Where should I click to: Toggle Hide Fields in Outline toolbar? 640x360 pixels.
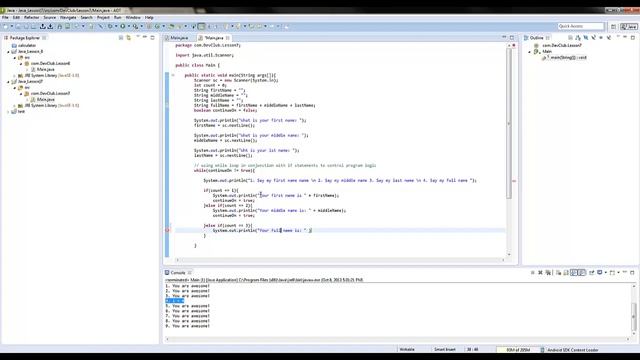click(585, 38)
